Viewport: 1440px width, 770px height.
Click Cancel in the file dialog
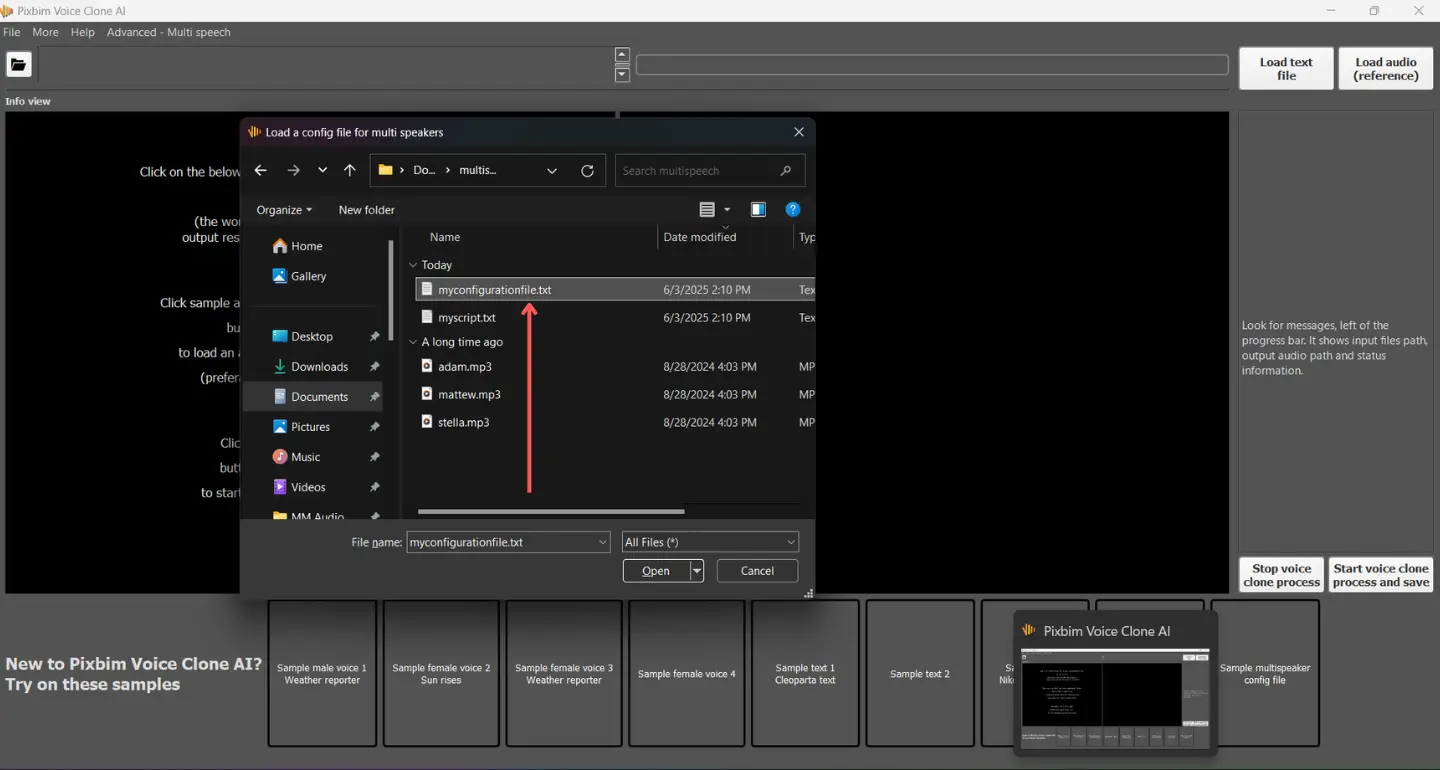click(x=757, y=571)
